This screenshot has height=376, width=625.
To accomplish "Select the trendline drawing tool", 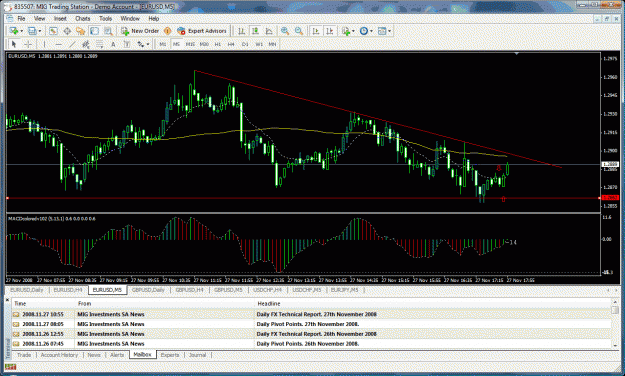I will (x=72, y=44).
